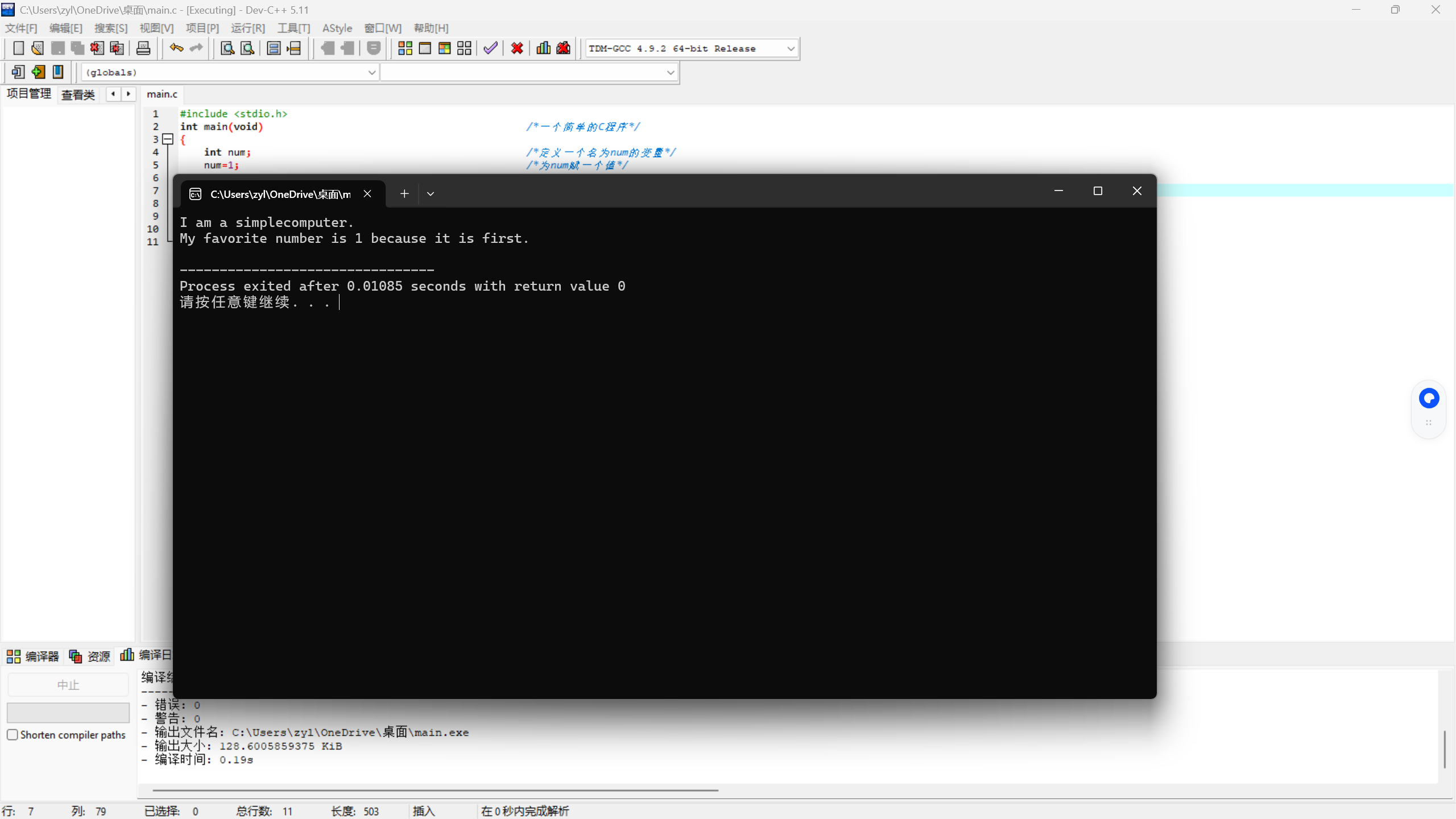The width and height of the screenshot is (1456, 819).
Task: Click the New file toolbar icon
Action: [x=18, y=48]
